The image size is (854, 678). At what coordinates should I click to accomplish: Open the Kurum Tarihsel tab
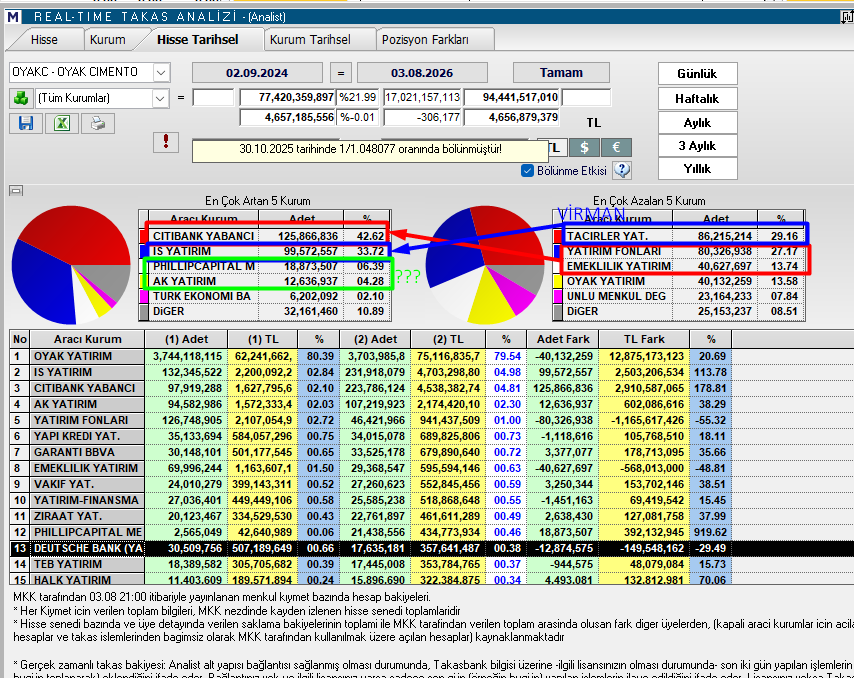coord(310,40)
